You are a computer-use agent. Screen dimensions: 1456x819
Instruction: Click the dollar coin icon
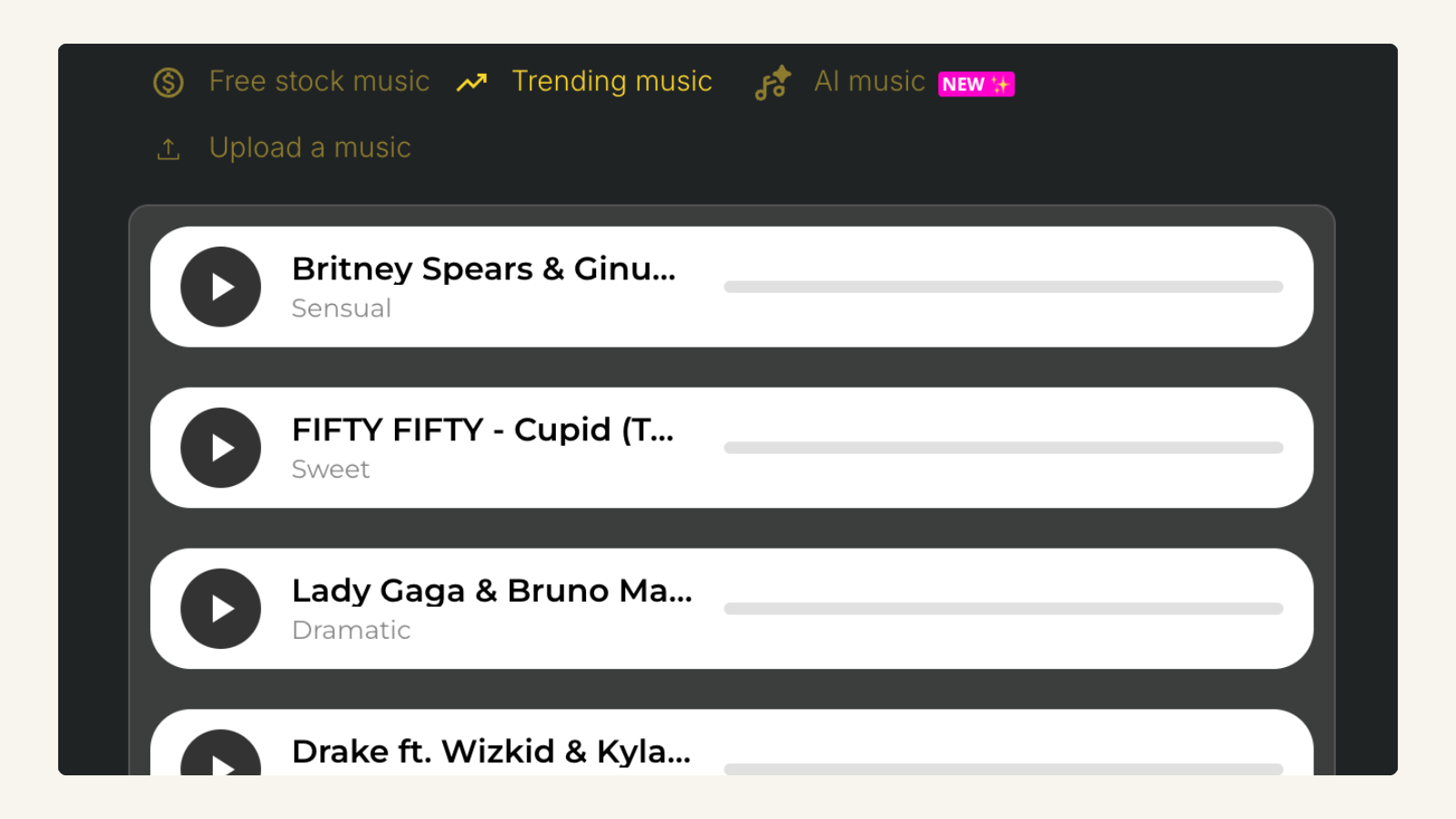tap(168, 83)
